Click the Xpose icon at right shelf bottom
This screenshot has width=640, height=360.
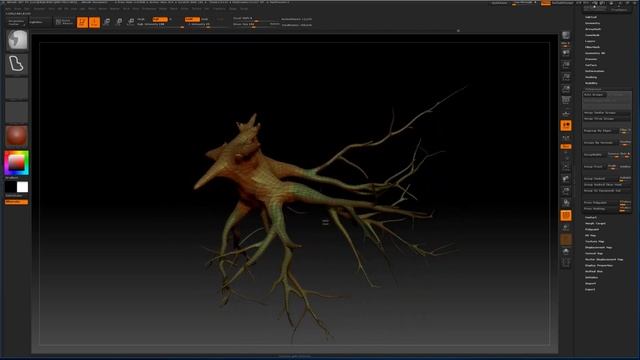pyautogui.click(x=566, y=263)
